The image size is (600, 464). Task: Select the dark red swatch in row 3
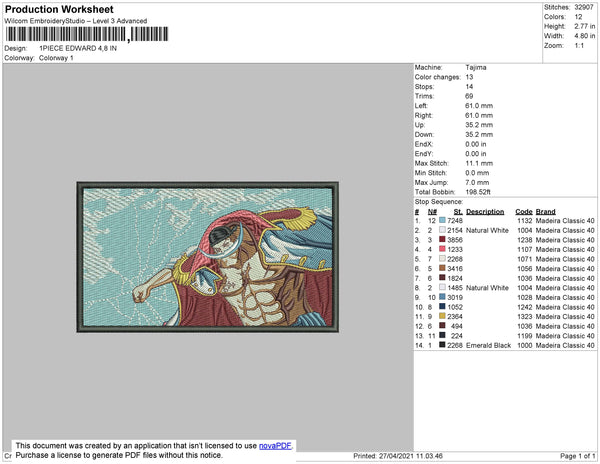(442, 240)
